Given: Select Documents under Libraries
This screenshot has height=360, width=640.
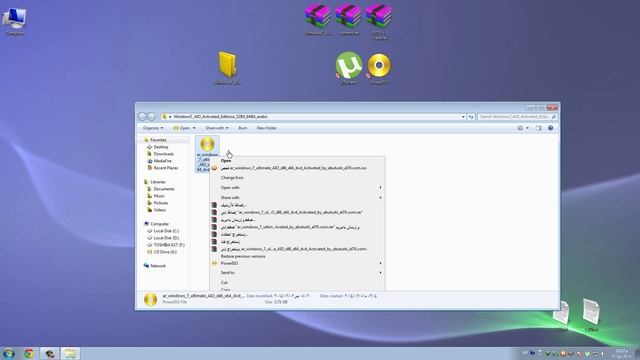Looking at the screenshot, I should tap(164, 189).
